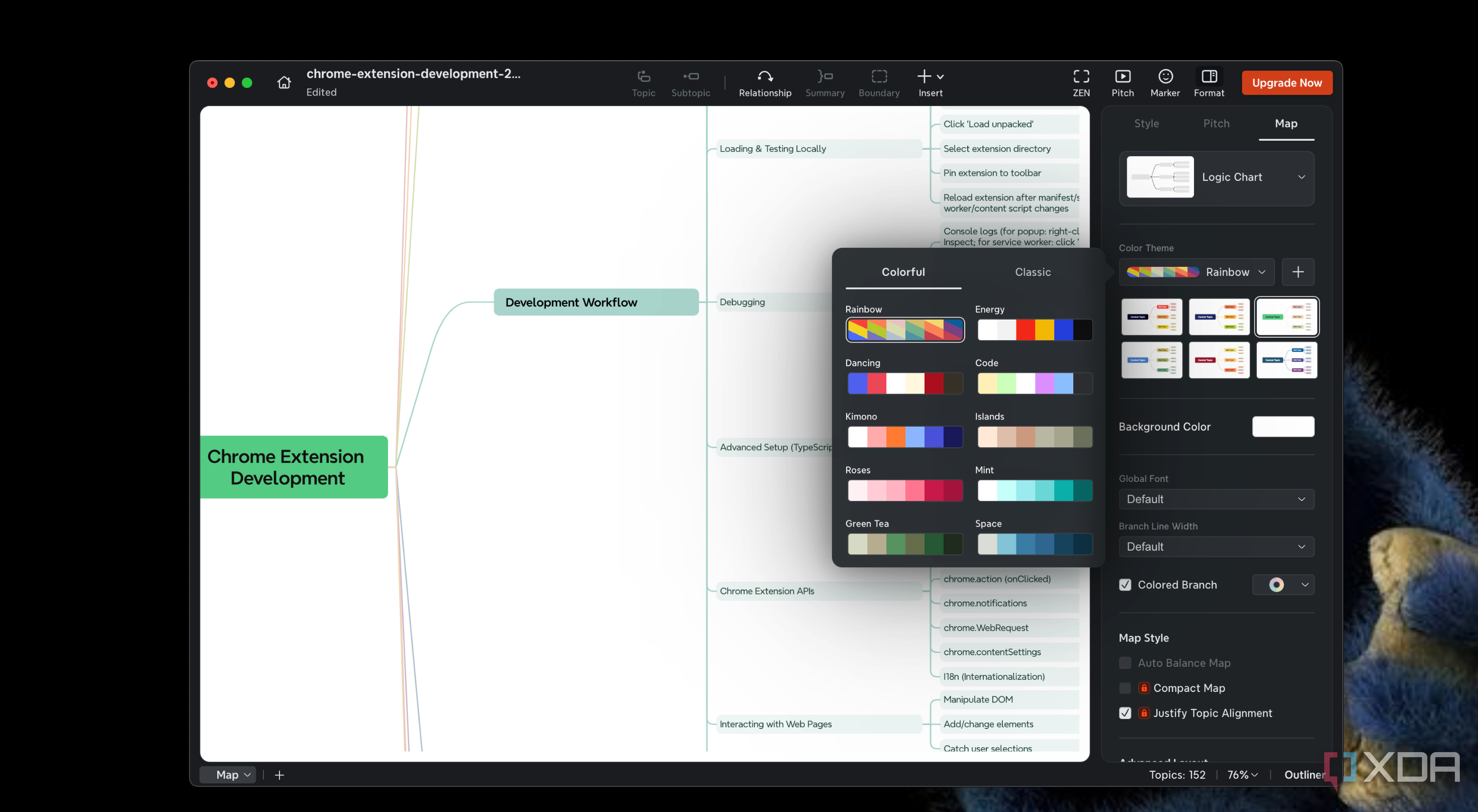Select the Colorful themes tab
This screenshot has height=812, width=1478.
pyautogui.click(x=903, y=272)
